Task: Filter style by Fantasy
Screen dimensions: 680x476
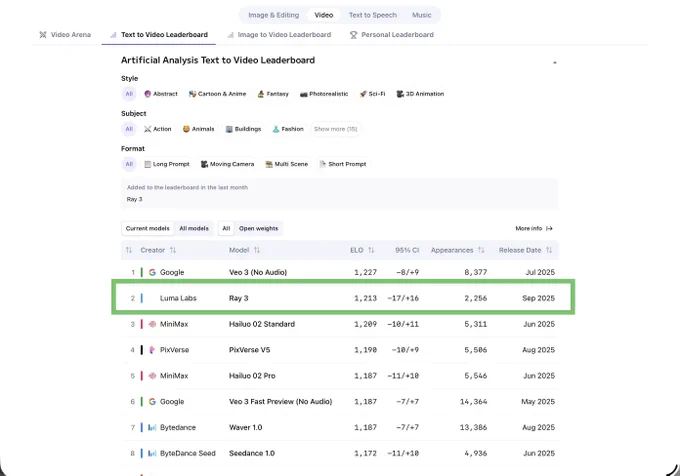Action: point(273,94)
